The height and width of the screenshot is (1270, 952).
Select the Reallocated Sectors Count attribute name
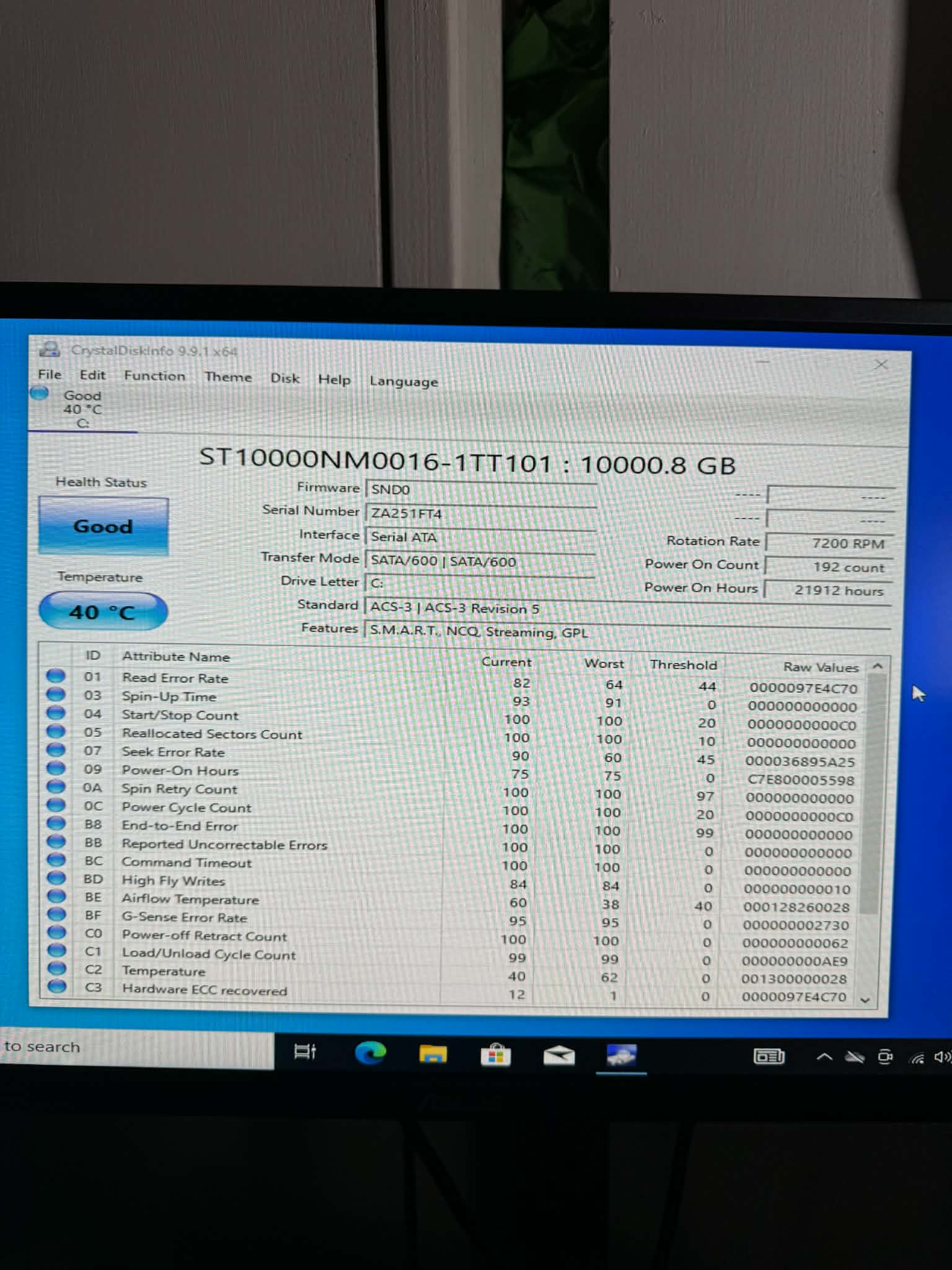212,734
